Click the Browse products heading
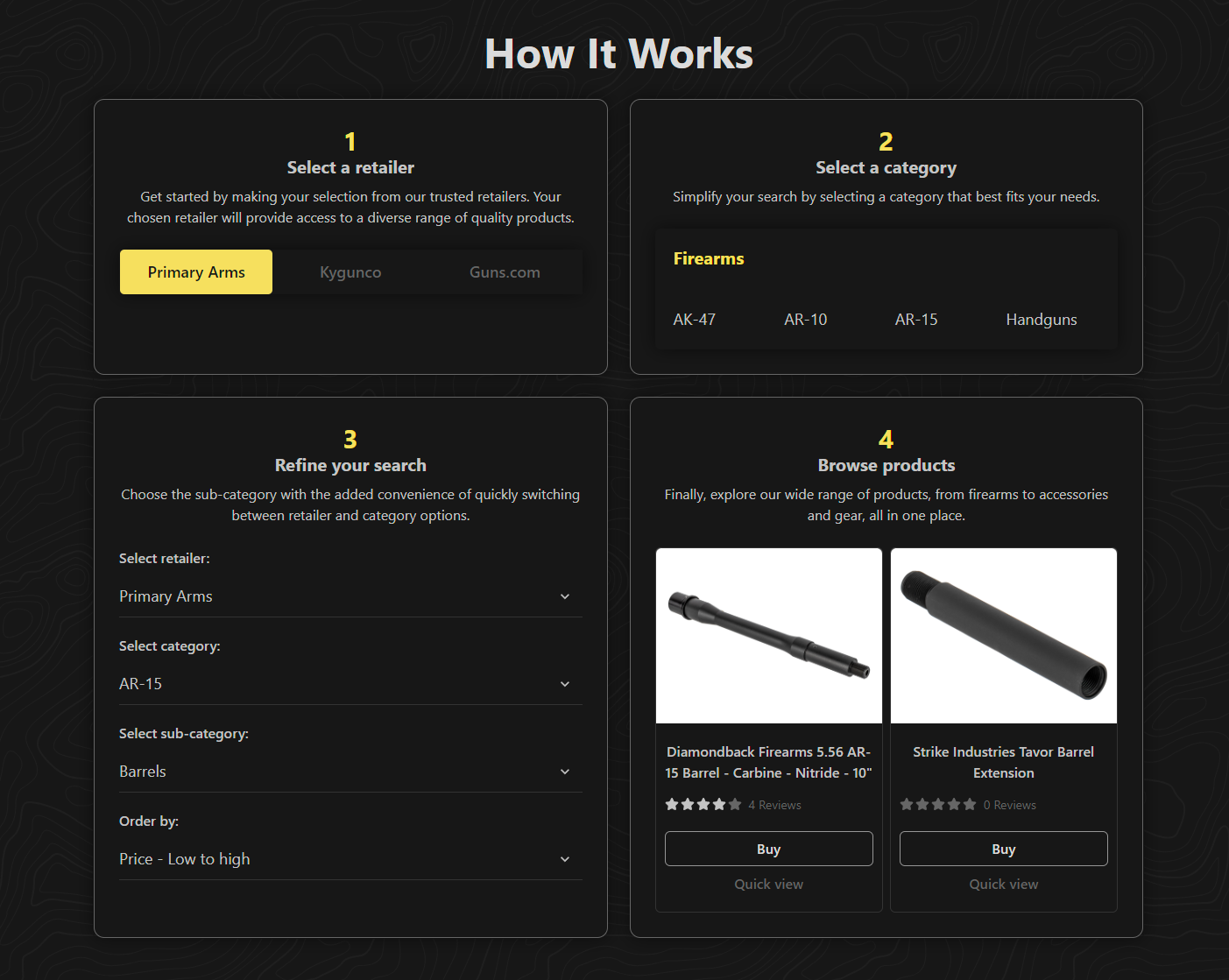Viewport: 1229px width, 980px height. [x=886, y=465]
